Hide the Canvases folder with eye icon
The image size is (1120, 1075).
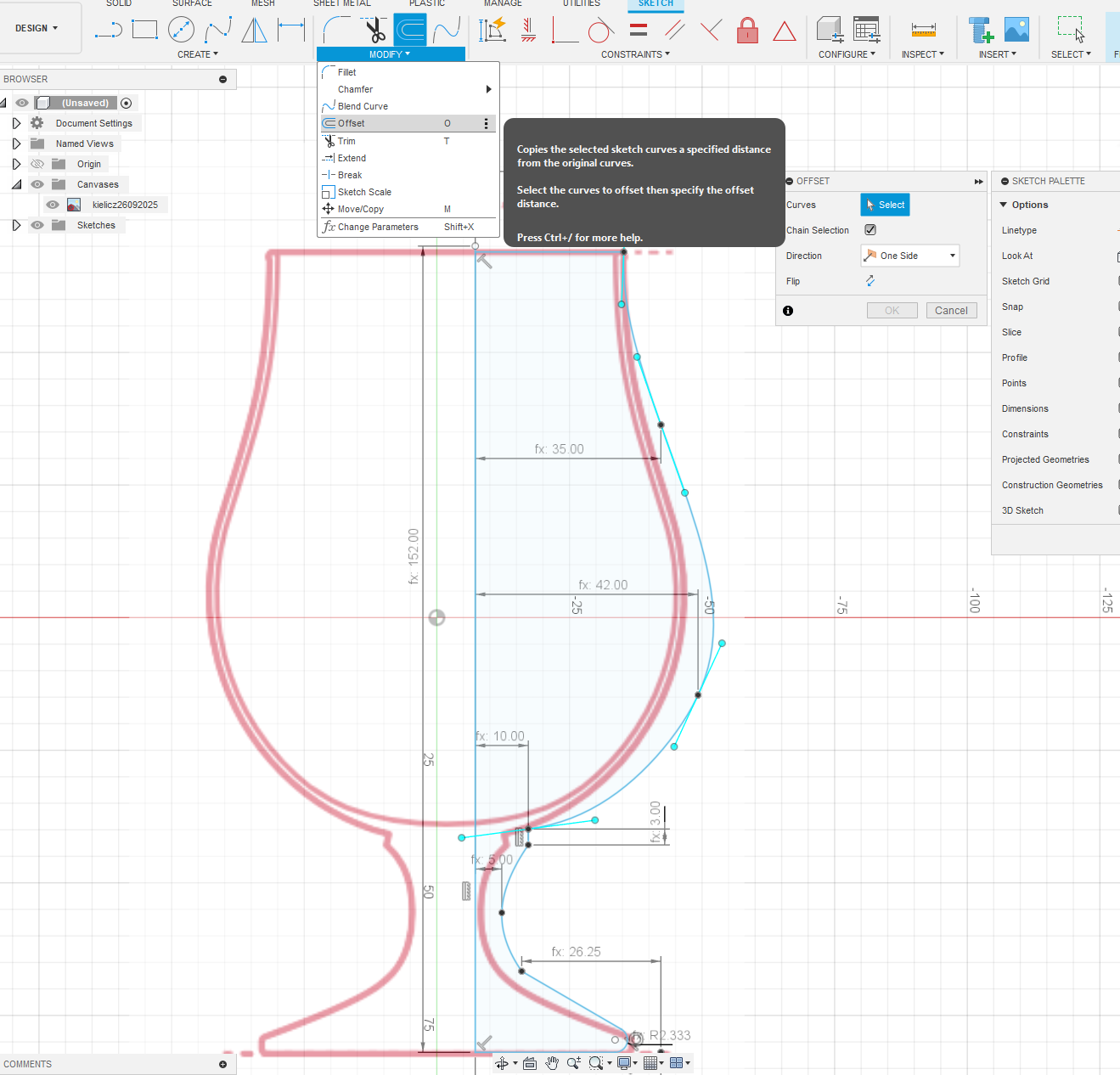pos(37,184)
